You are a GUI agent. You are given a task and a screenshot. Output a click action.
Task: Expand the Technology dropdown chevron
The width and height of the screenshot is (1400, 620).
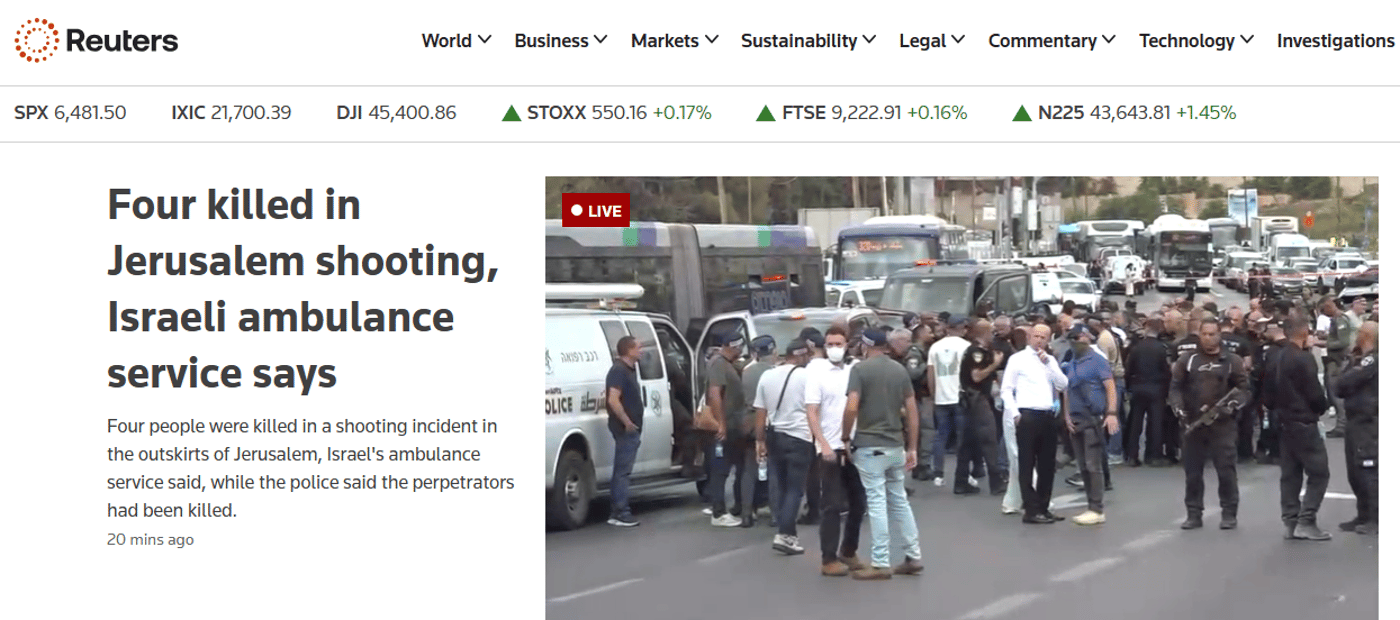(1247, 40)
